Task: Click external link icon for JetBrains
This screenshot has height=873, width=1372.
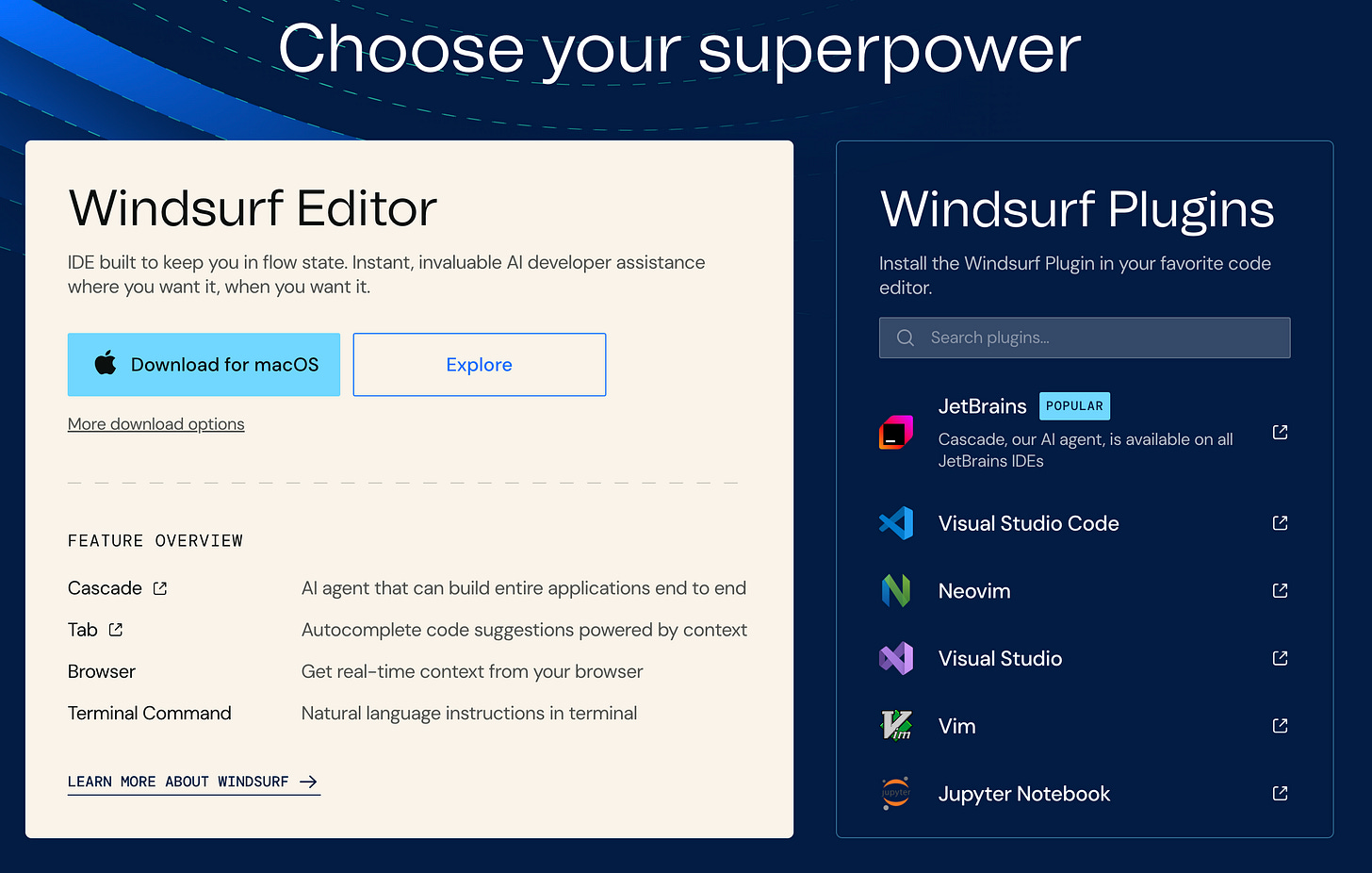Action: [1280, 432]
